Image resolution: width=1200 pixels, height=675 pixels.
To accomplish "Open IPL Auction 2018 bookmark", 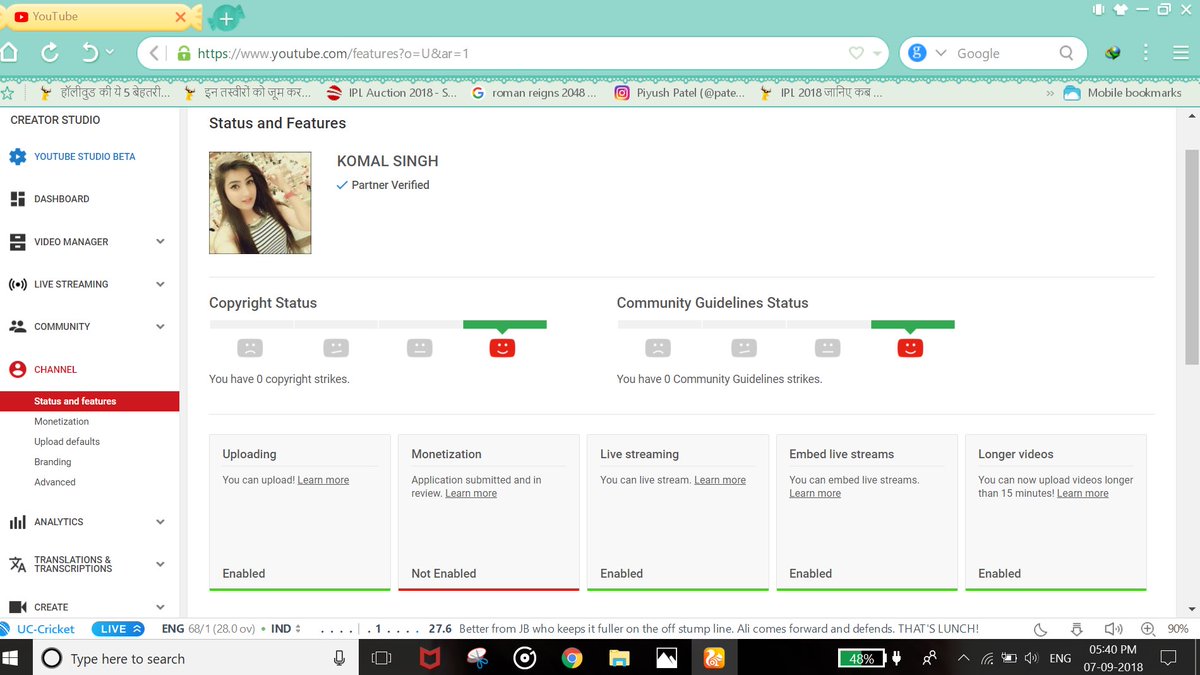I will [391, 93].
